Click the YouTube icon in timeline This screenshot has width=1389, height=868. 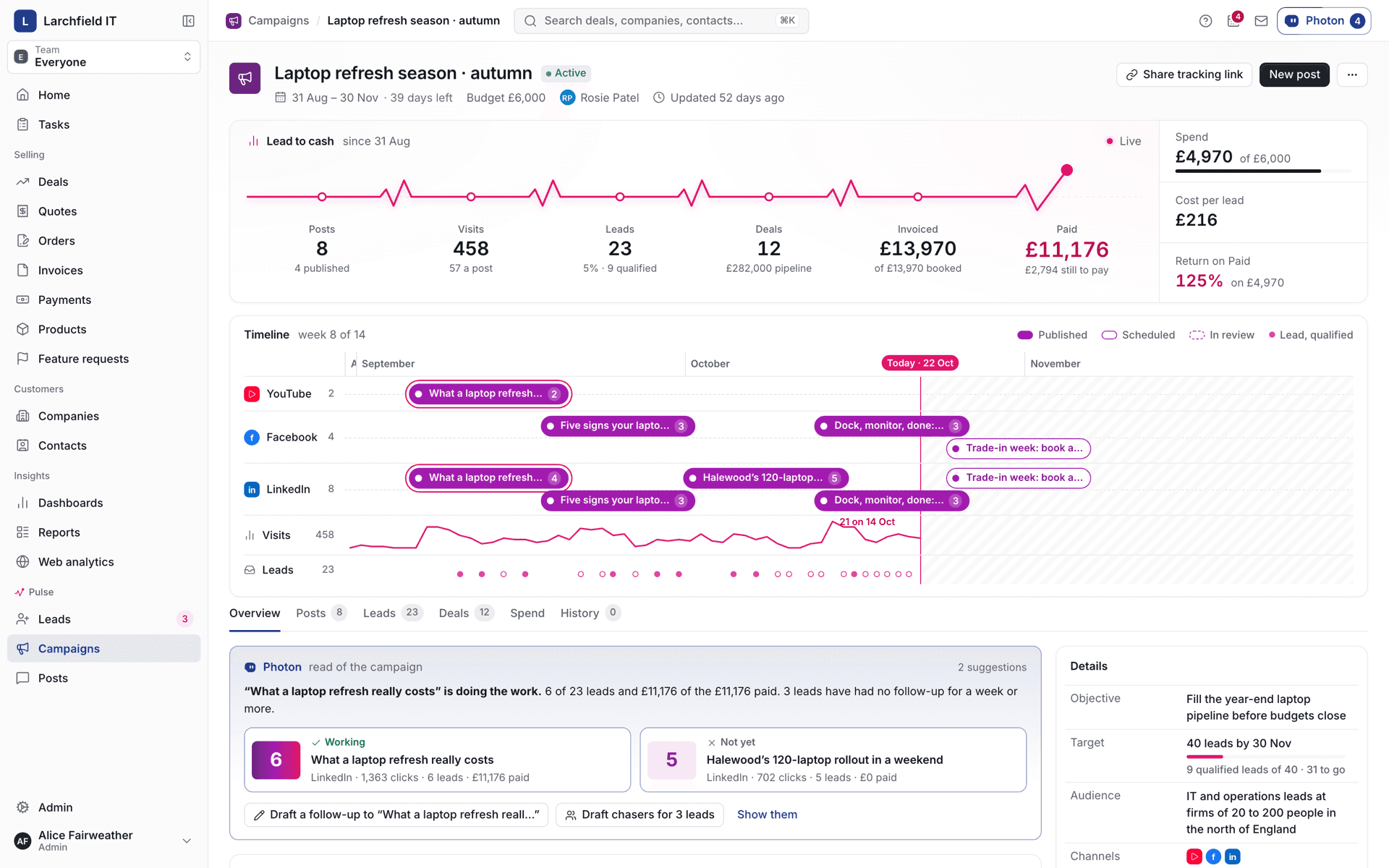252,394
